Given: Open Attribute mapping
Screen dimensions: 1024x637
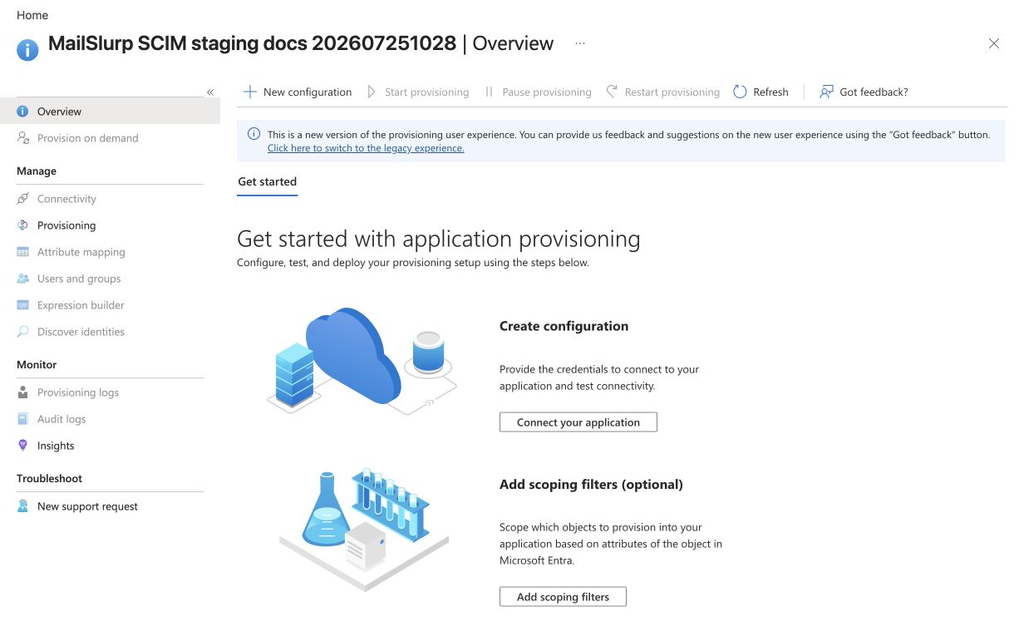Looking at the screenshot, I should [81, 252].
